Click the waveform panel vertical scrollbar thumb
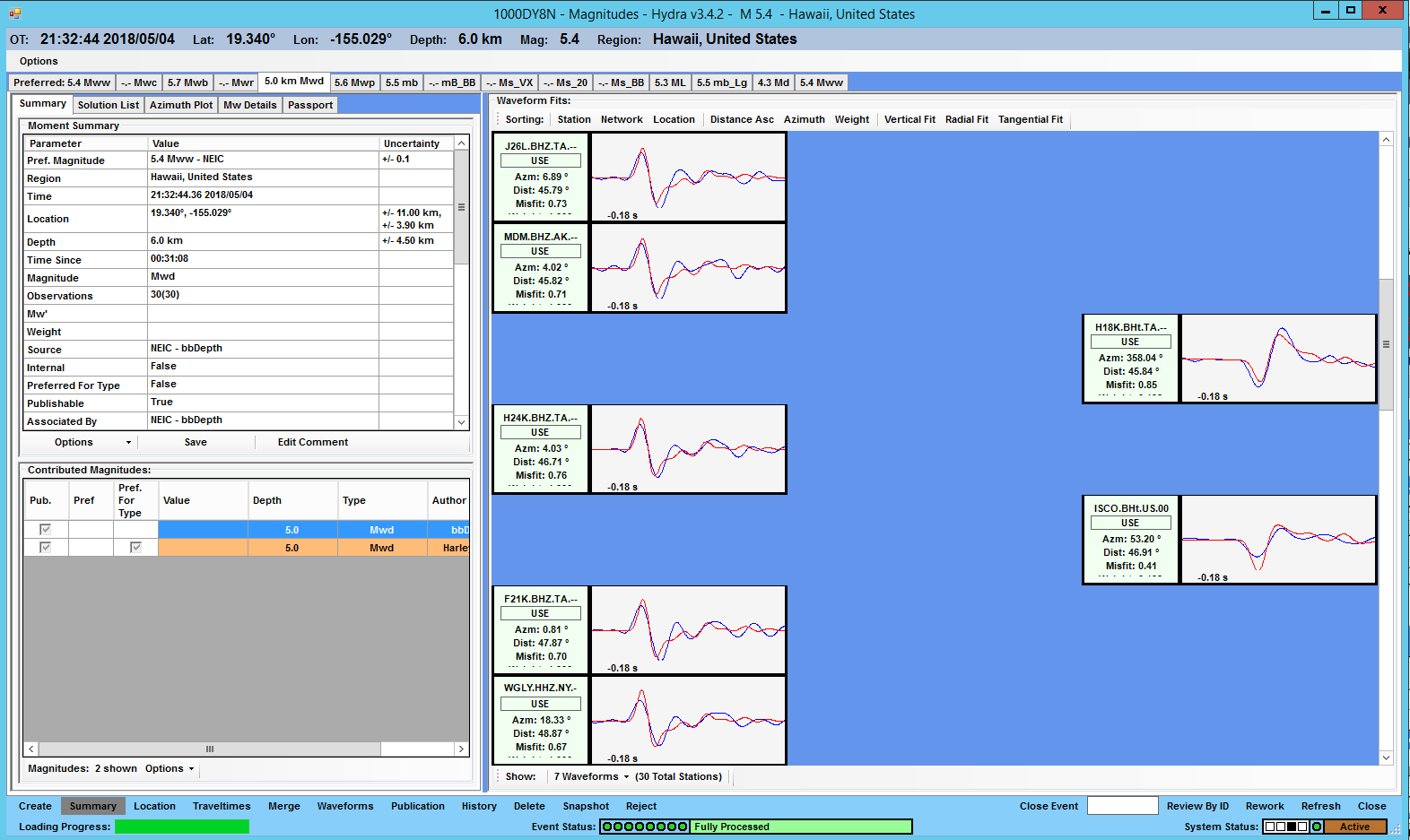Viewport: 1410px width, 840px height. pos(1386,344)
